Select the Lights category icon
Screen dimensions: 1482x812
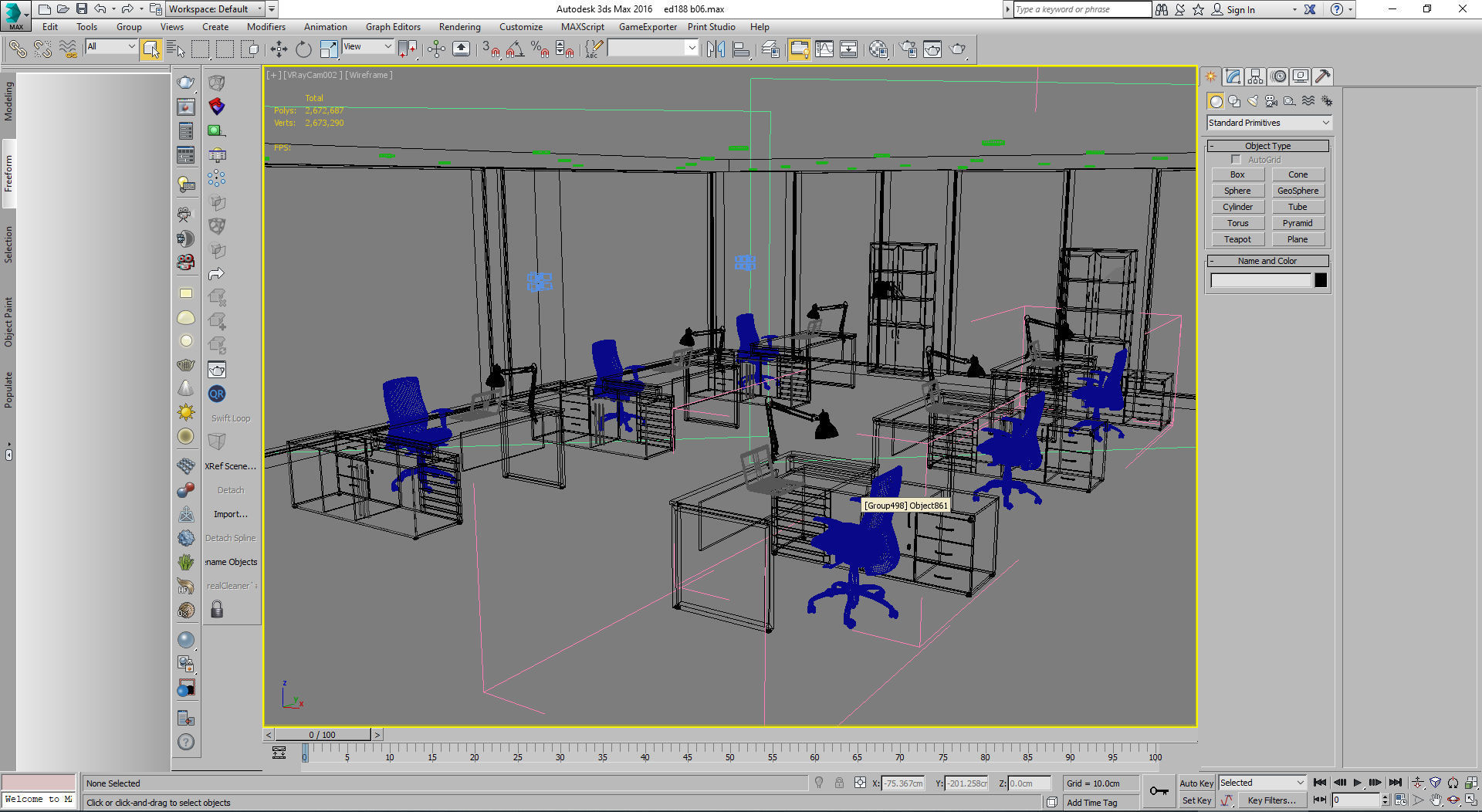tap(1253, 101)
